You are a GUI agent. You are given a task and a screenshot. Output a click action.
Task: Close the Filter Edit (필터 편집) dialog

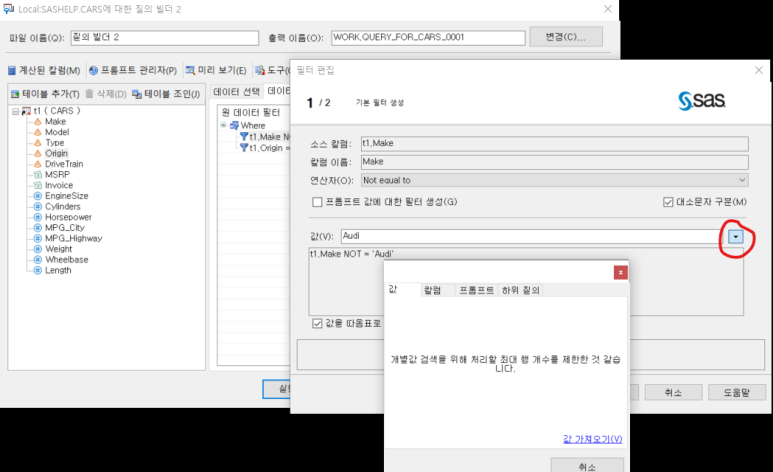(759, 71)
